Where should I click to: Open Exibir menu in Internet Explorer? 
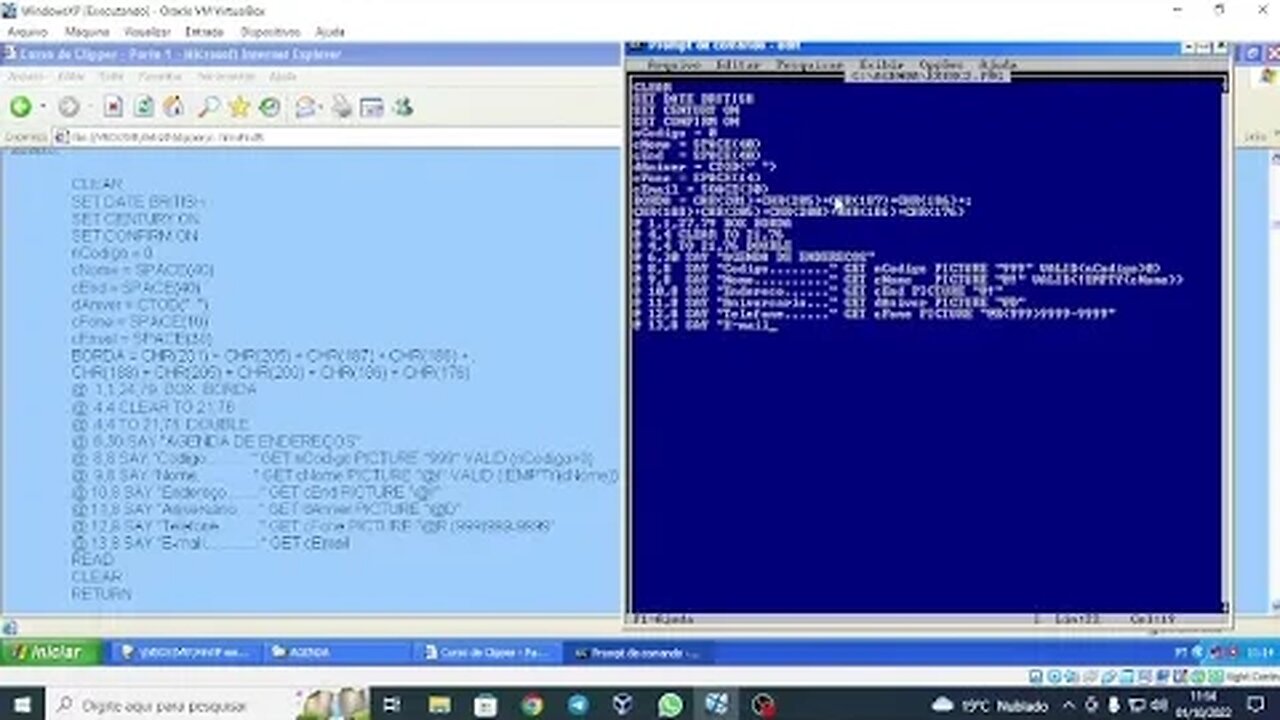111,77
